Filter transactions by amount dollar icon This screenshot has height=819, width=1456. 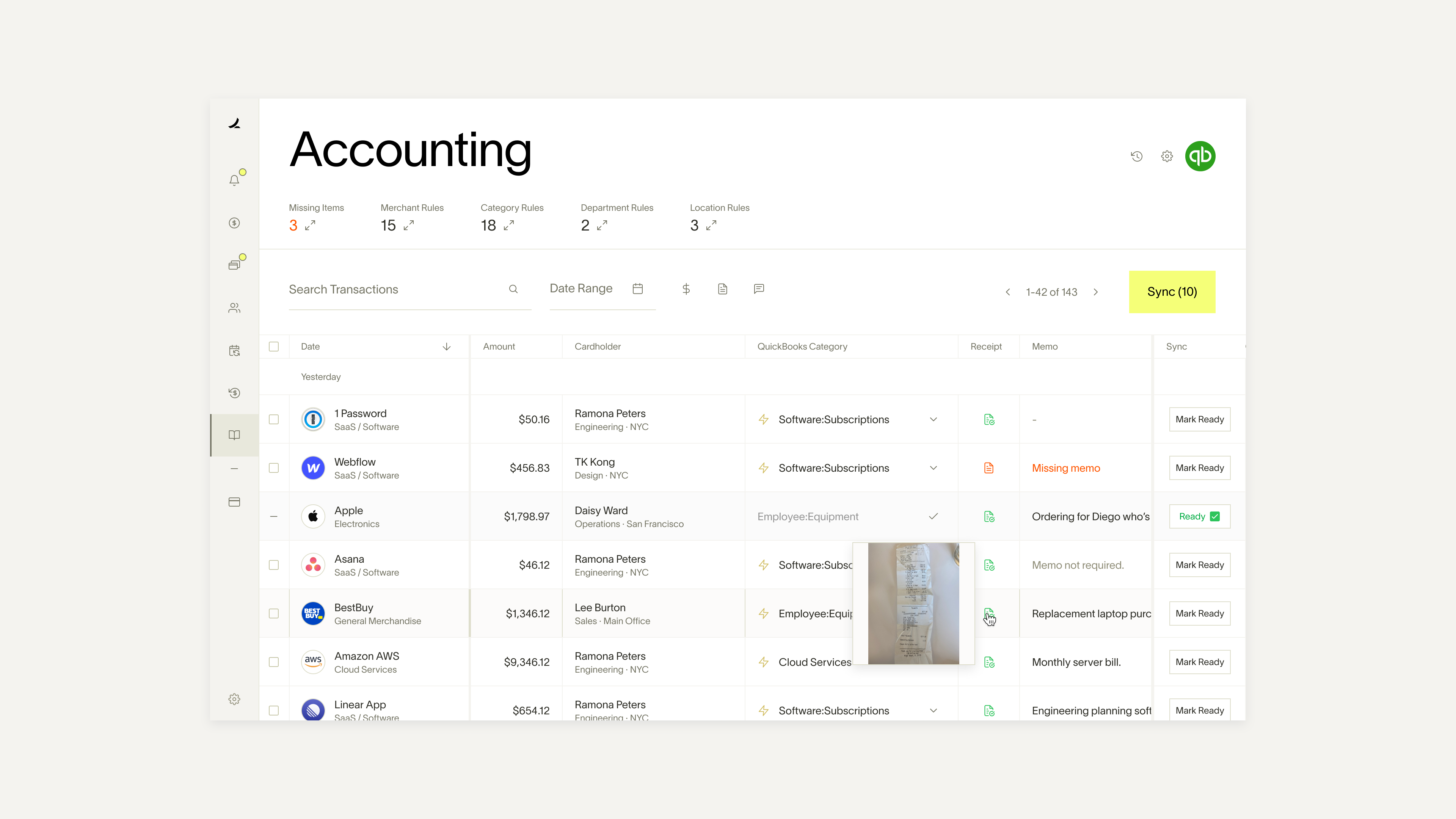[686, 289]
